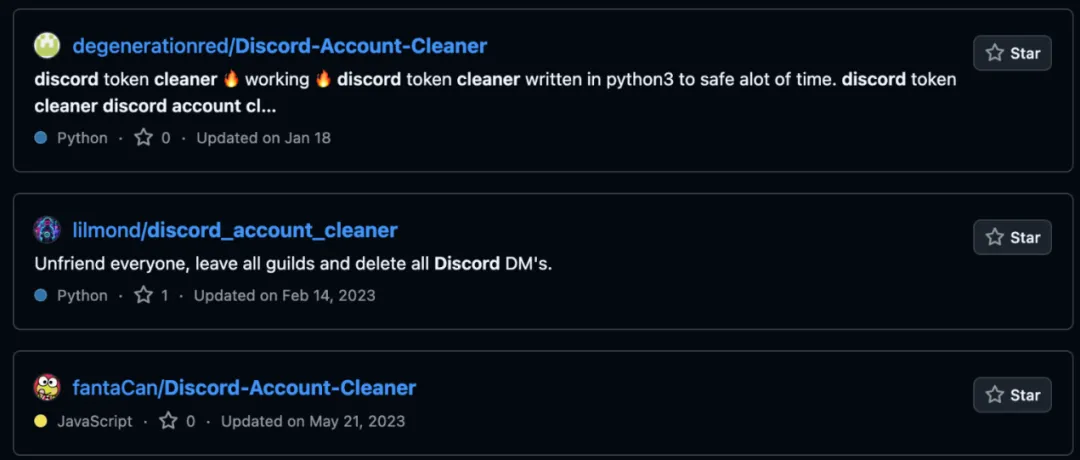Click the yellow JavaScript language dot
1080x460 pixels.
(41, 421)
